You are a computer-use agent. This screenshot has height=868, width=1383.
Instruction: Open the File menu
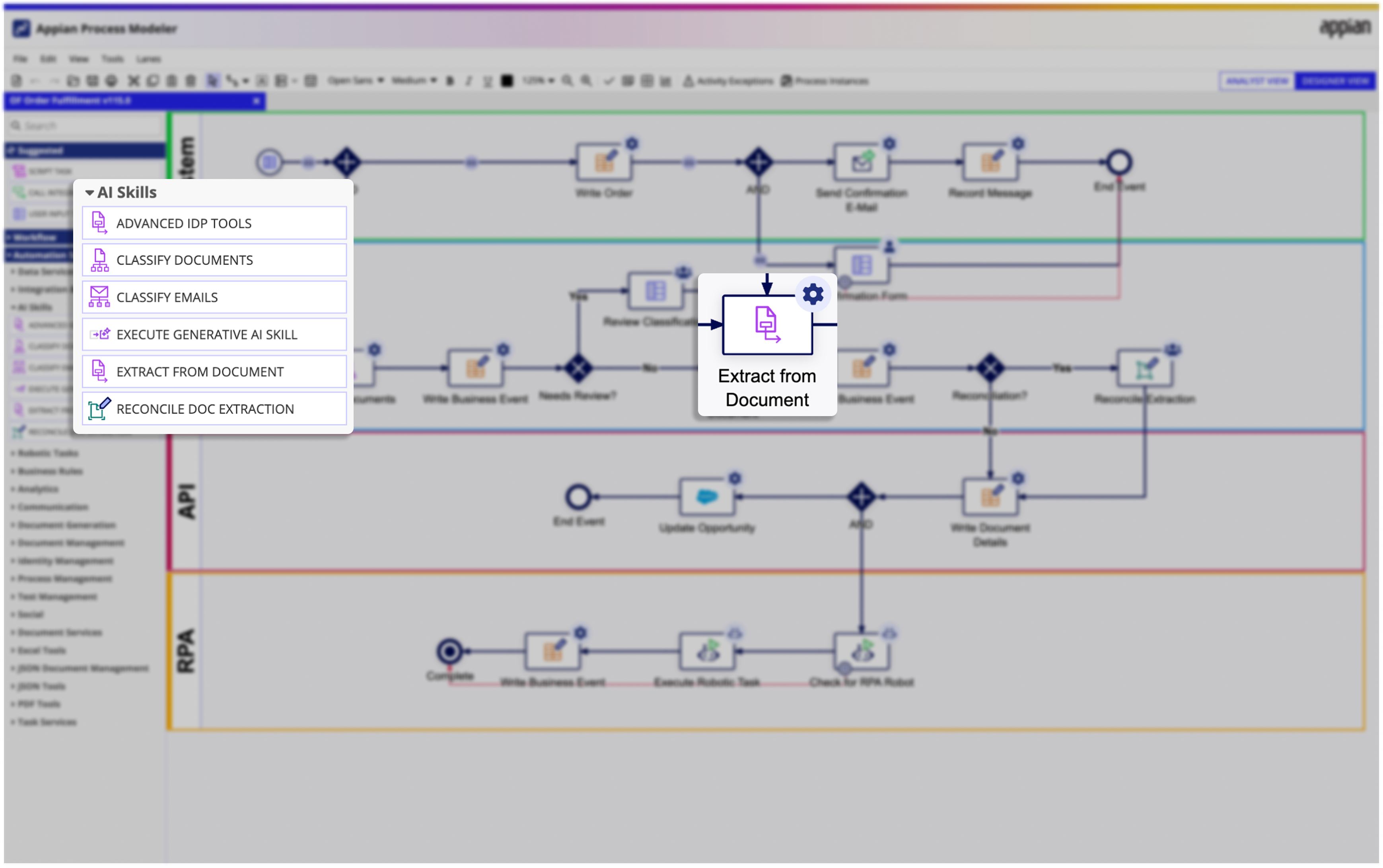(20, 58)
